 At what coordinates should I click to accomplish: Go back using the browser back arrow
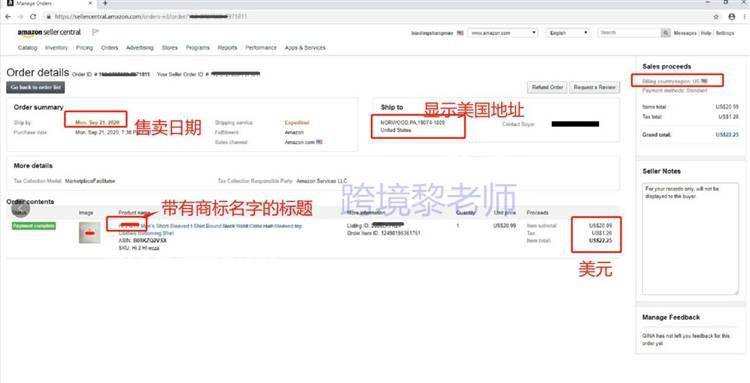point(8,17)
